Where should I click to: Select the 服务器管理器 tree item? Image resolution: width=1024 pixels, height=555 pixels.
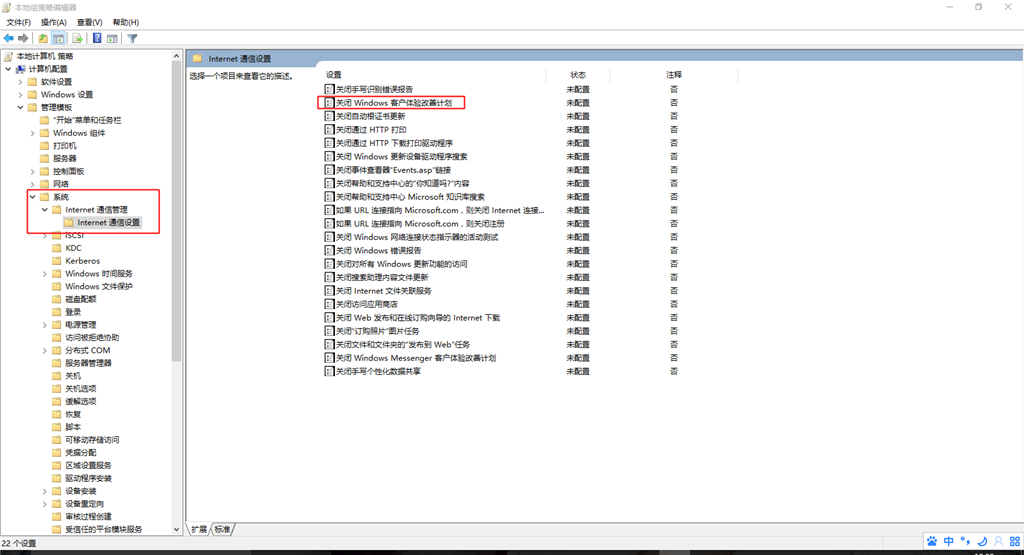click(x=88, y=363)
